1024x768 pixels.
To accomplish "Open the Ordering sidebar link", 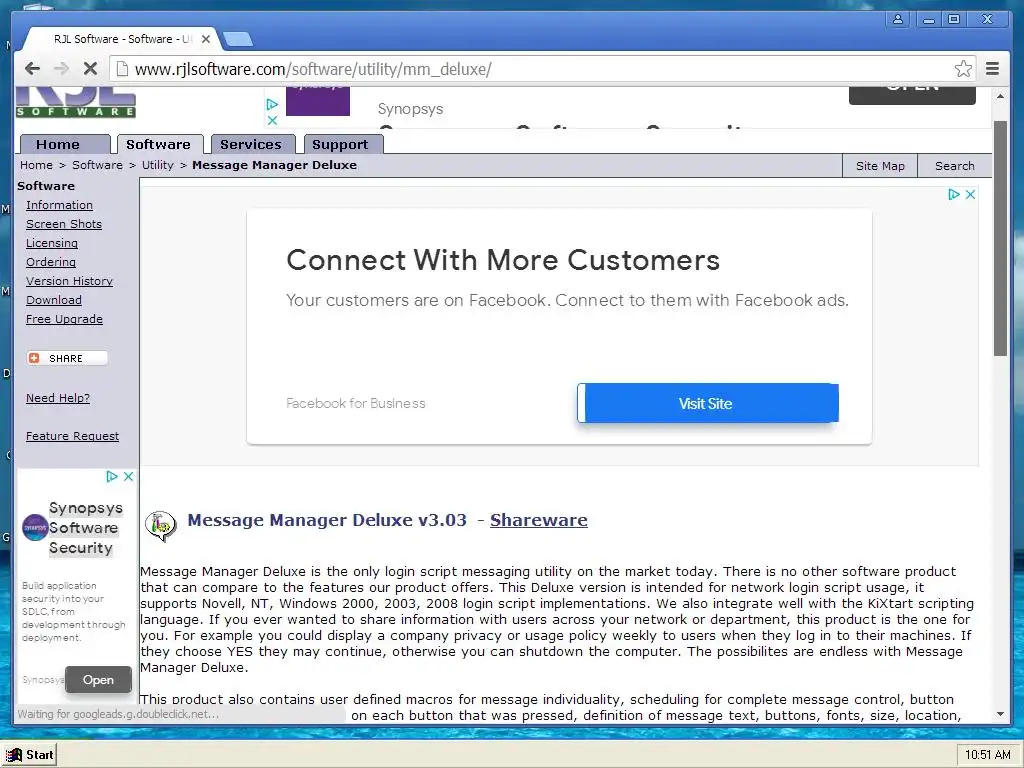I will point(51,262).
